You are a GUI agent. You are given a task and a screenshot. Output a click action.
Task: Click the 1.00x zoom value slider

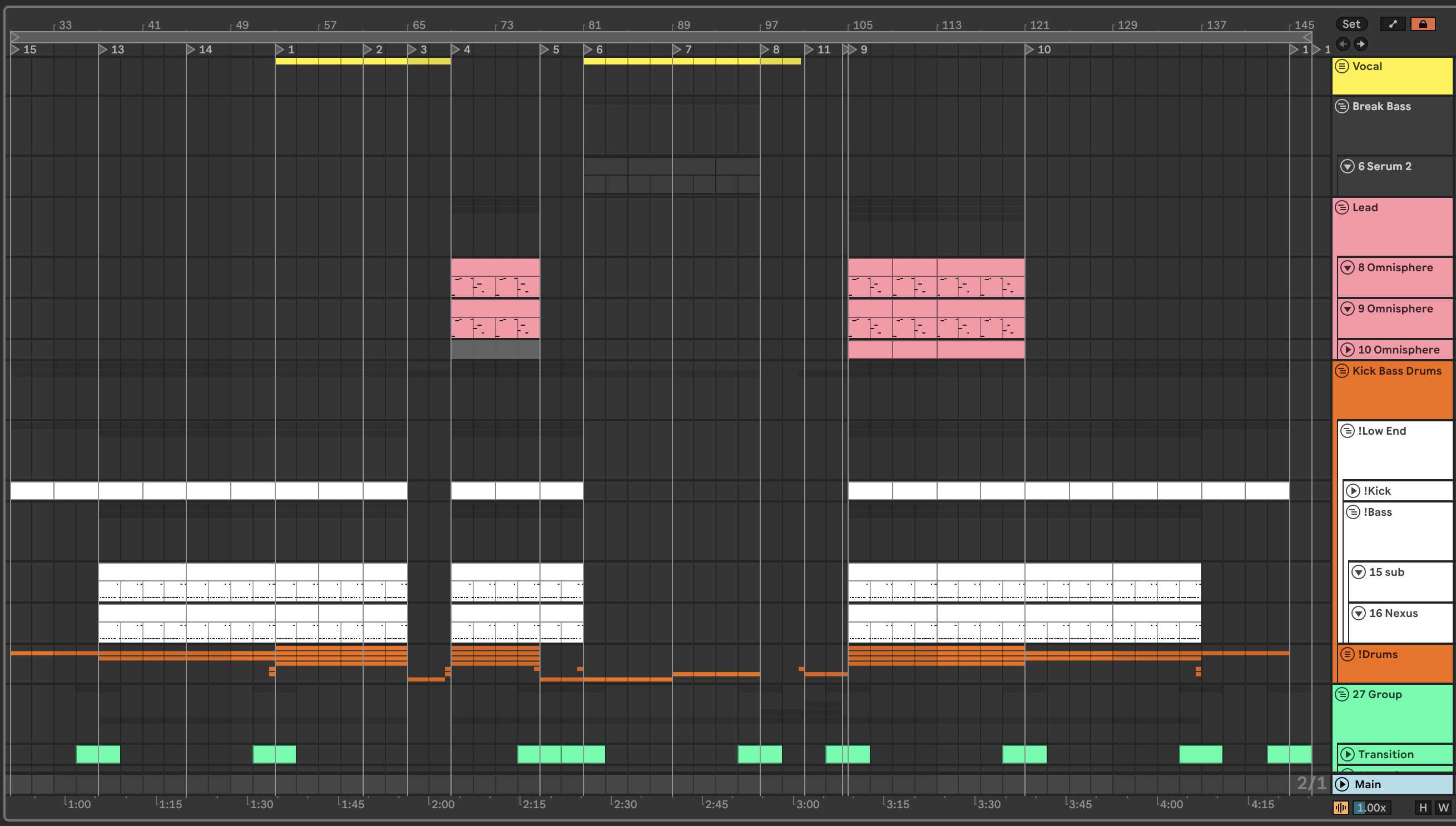(x=1371, y=807)
